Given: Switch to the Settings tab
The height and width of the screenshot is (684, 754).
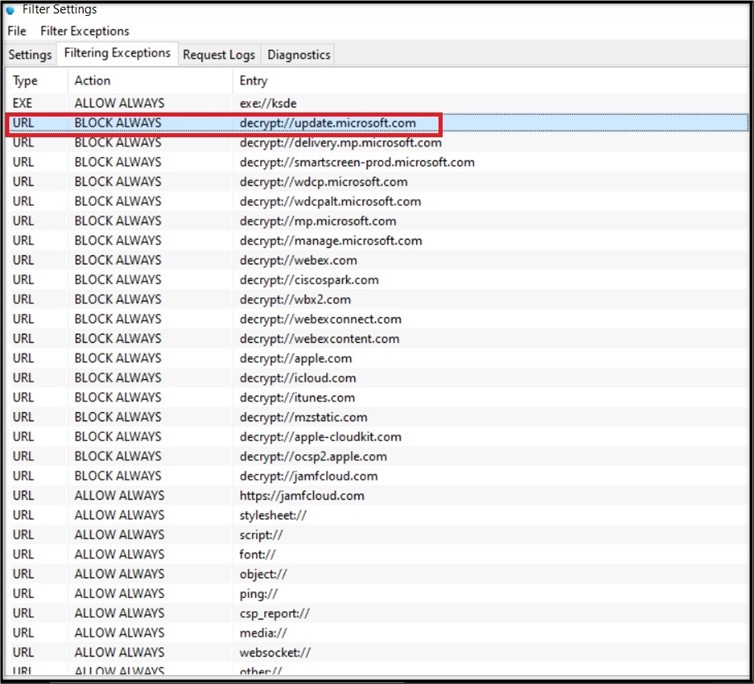Looking at the screenshot, I should [30, 55].
